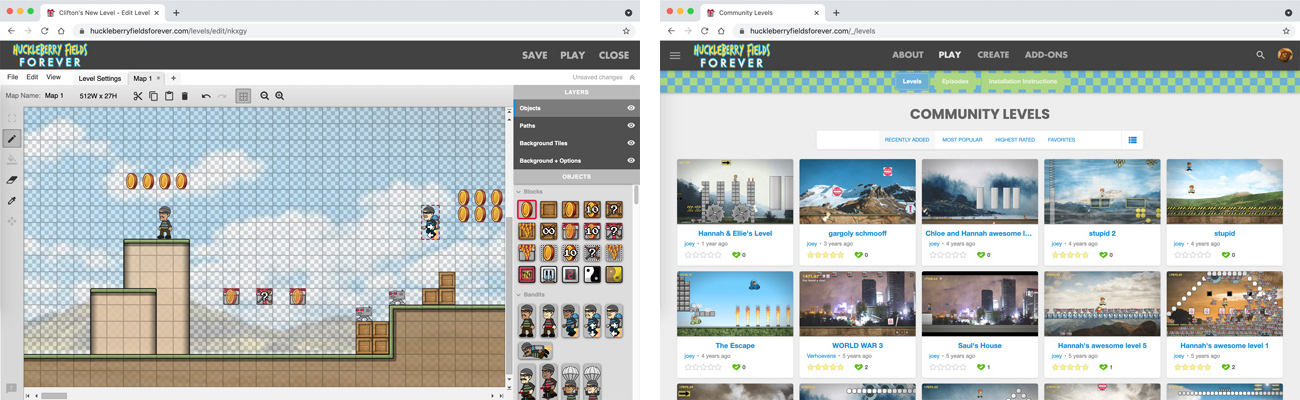Select the Episodes tab

[x=955, y=81]
